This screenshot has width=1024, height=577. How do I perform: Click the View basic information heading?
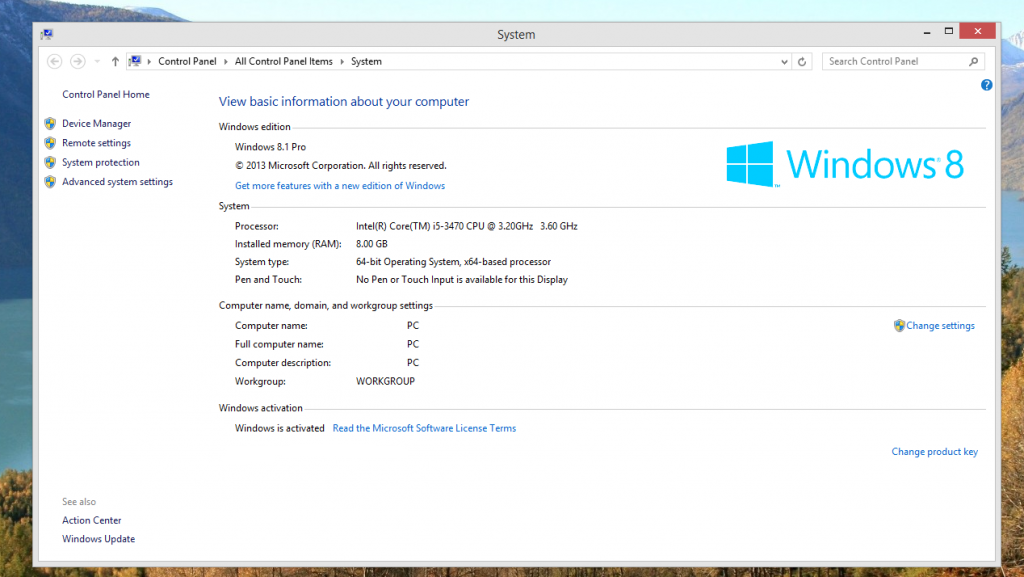pyautogui.click(x=344, y=102)
